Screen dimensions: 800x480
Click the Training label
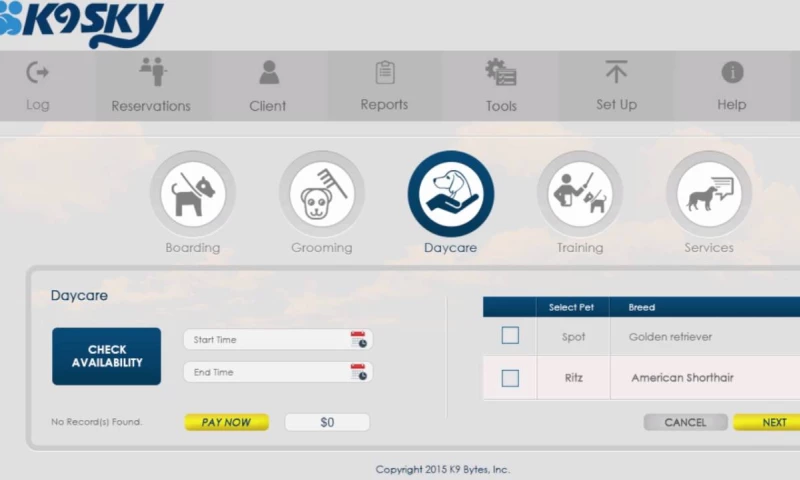(x=580, y=248)
